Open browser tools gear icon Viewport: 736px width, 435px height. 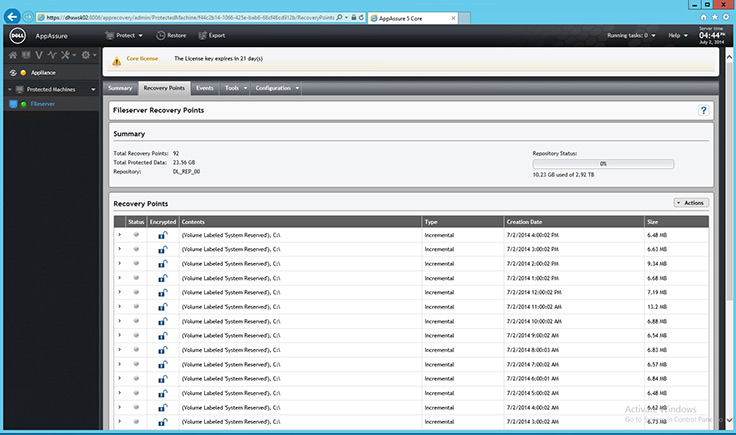(x=726, y=17)
